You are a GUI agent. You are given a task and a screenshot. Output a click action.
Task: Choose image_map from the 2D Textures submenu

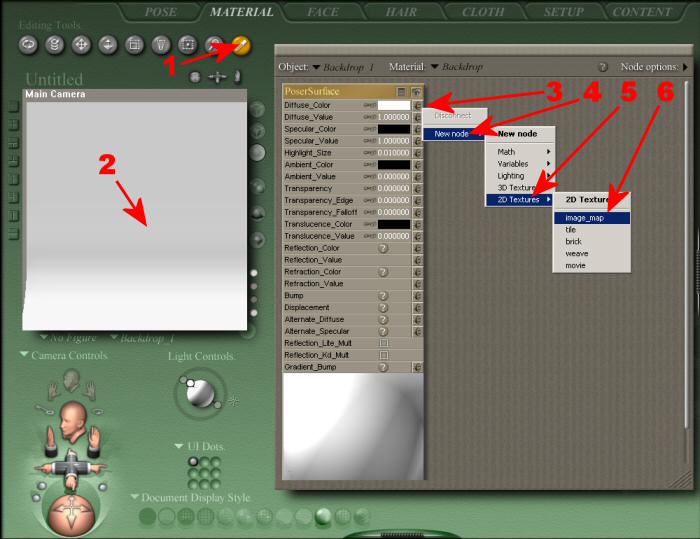592,218
